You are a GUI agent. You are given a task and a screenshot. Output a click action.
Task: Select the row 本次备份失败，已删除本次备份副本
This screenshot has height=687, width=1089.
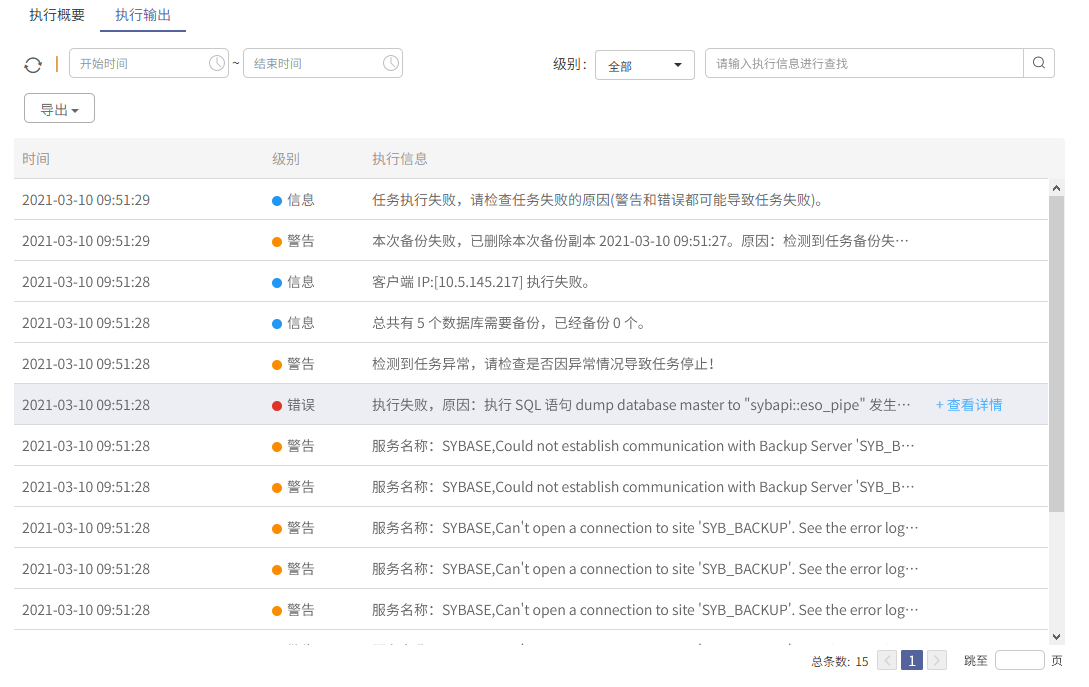click(531, 241)
